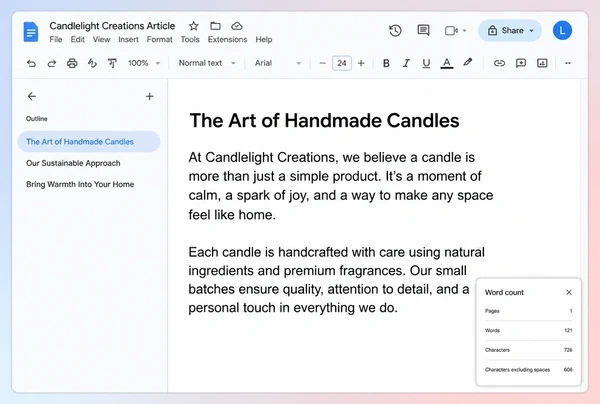This screenshot has width=600, height=404.
Task: Open the View menu
Action: pyautogui.click(x=101, y=39)
